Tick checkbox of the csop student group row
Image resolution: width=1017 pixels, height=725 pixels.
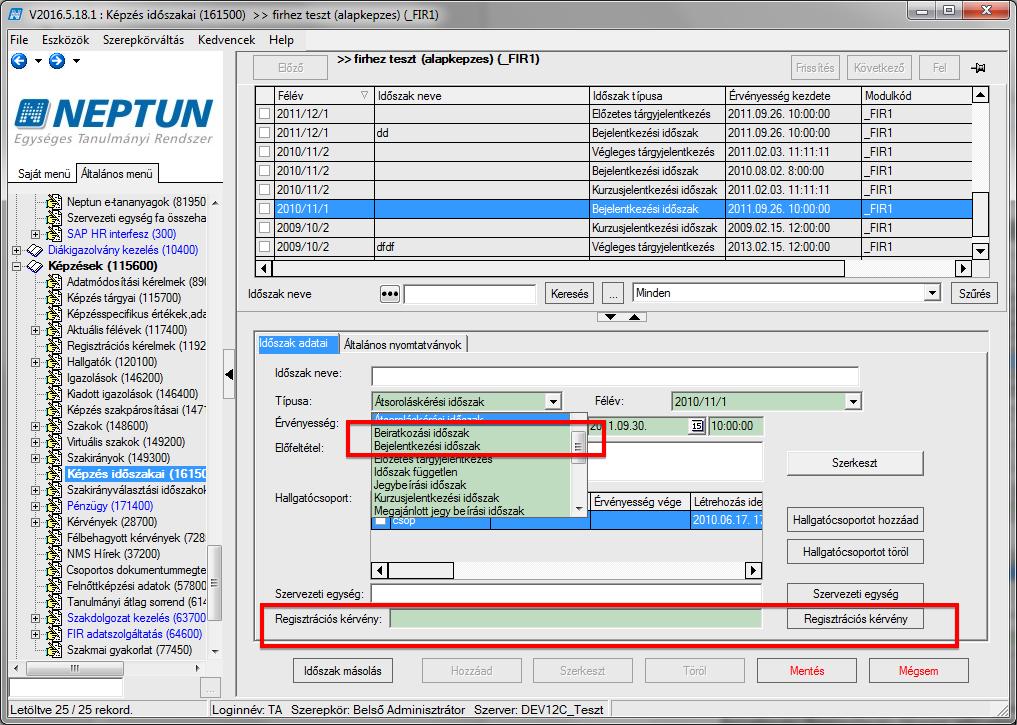click(x=381, y=521)
